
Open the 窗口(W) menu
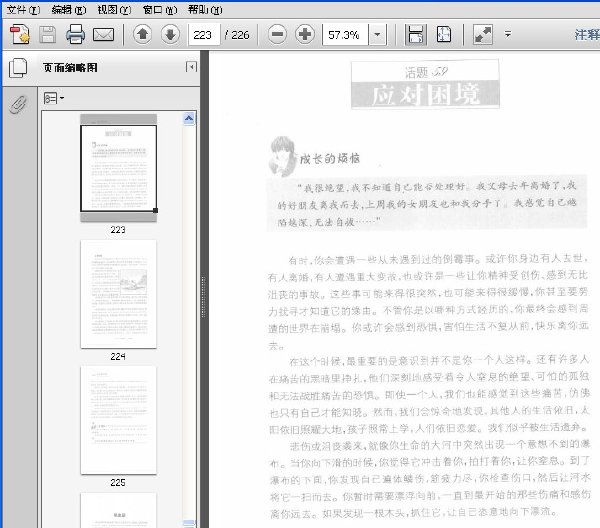(160, 10)
